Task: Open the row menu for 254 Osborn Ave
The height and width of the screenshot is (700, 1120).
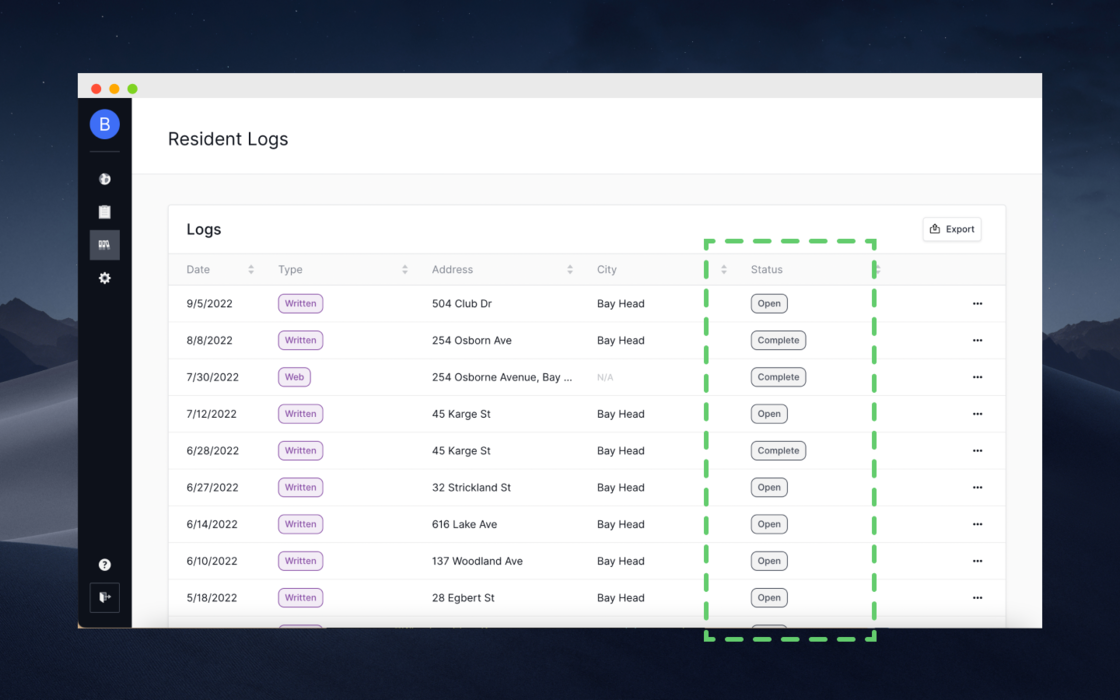Action: tap(977, 340)
